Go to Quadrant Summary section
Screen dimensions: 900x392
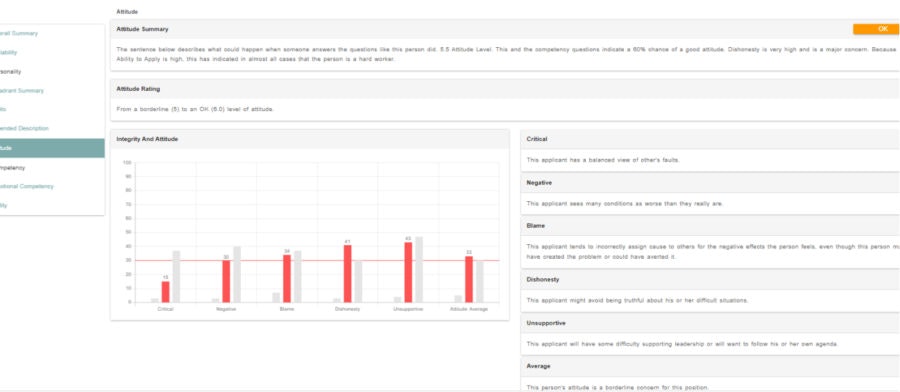pos(22,91)
